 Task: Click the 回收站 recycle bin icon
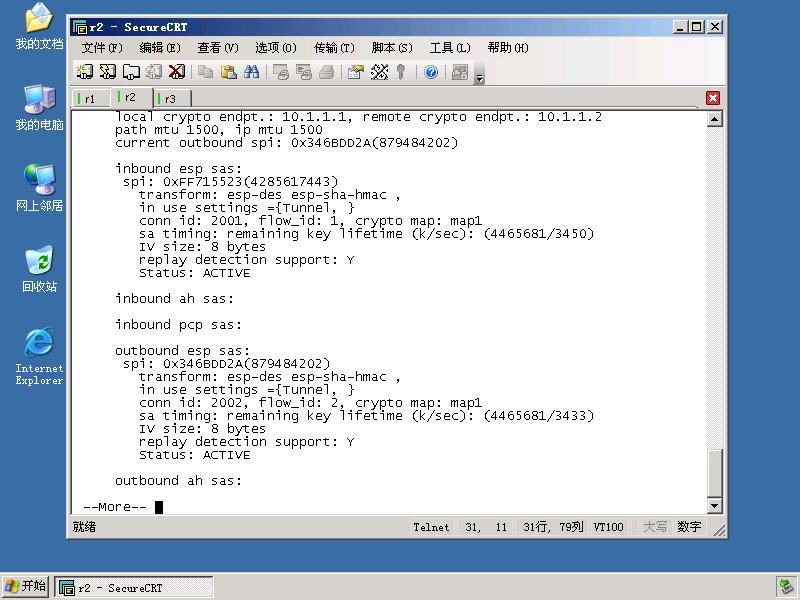(x=39, y=269)
